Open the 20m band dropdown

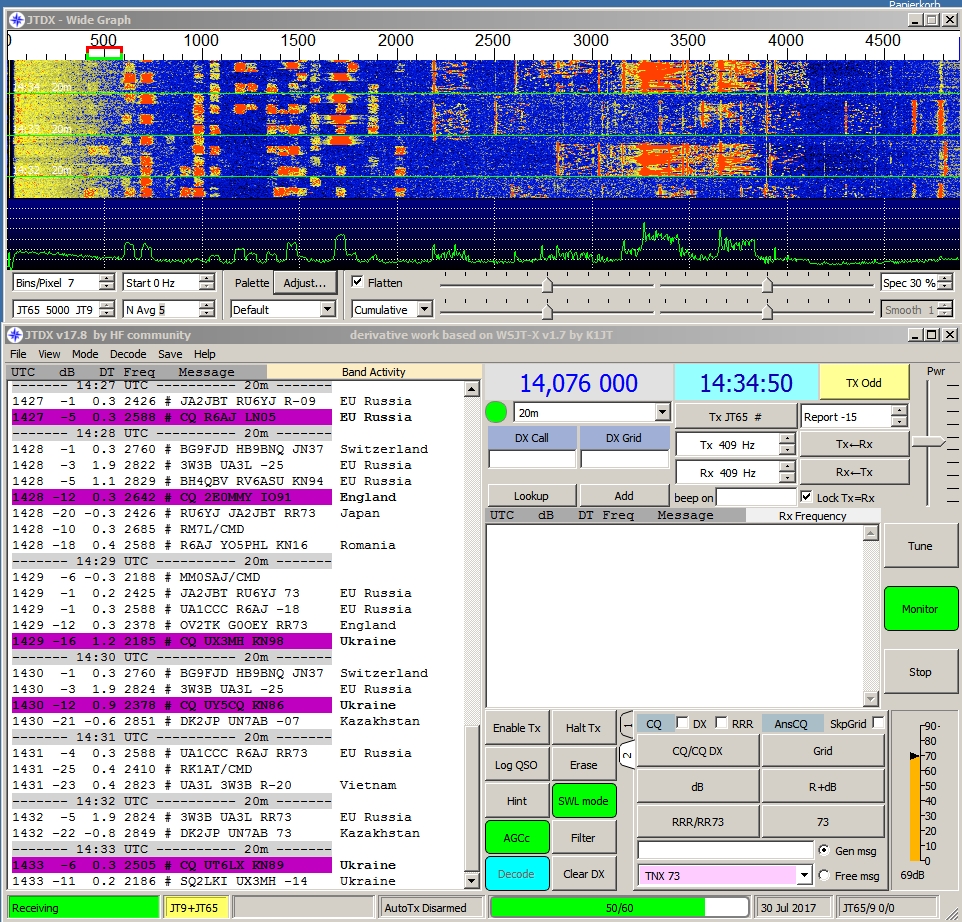(661, 412)
